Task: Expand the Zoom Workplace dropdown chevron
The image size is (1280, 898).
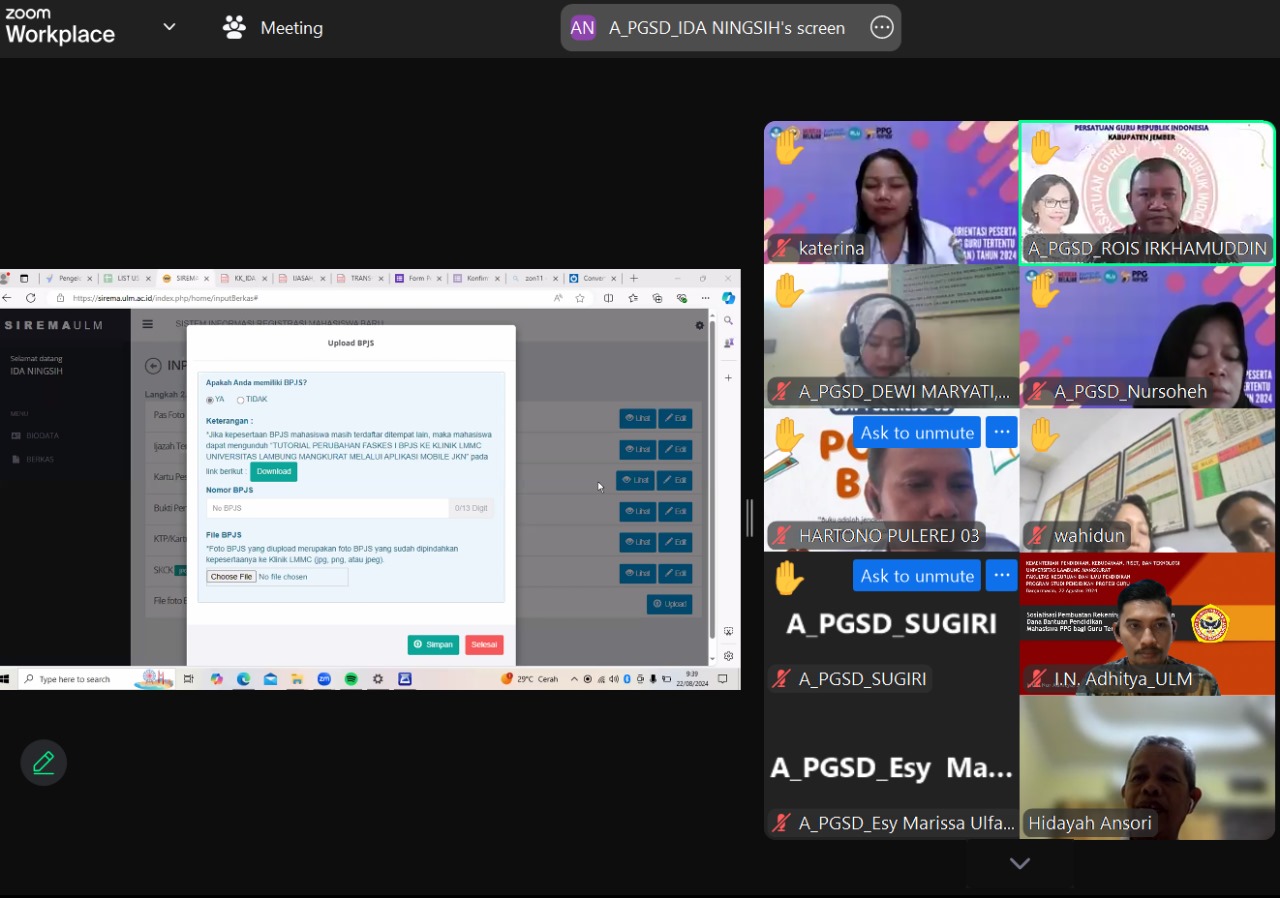Action: [169, 27]
